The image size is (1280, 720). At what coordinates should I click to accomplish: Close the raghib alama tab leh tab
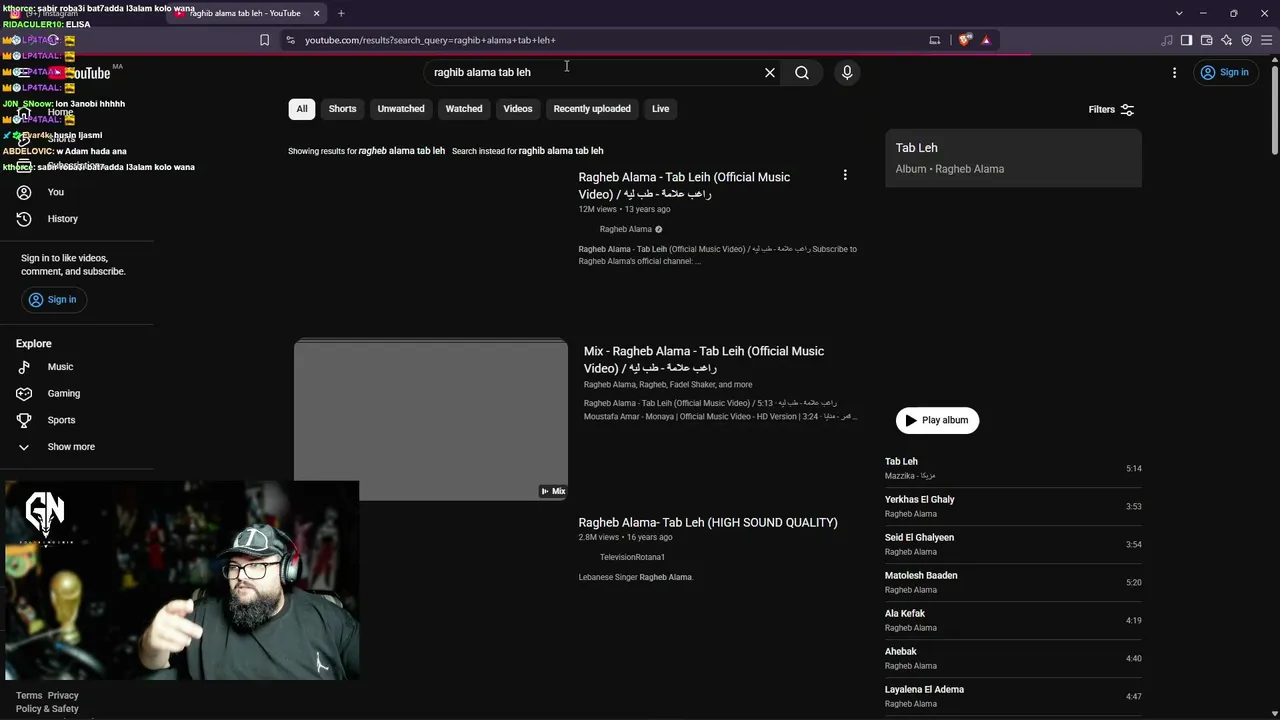coord(317,13)
